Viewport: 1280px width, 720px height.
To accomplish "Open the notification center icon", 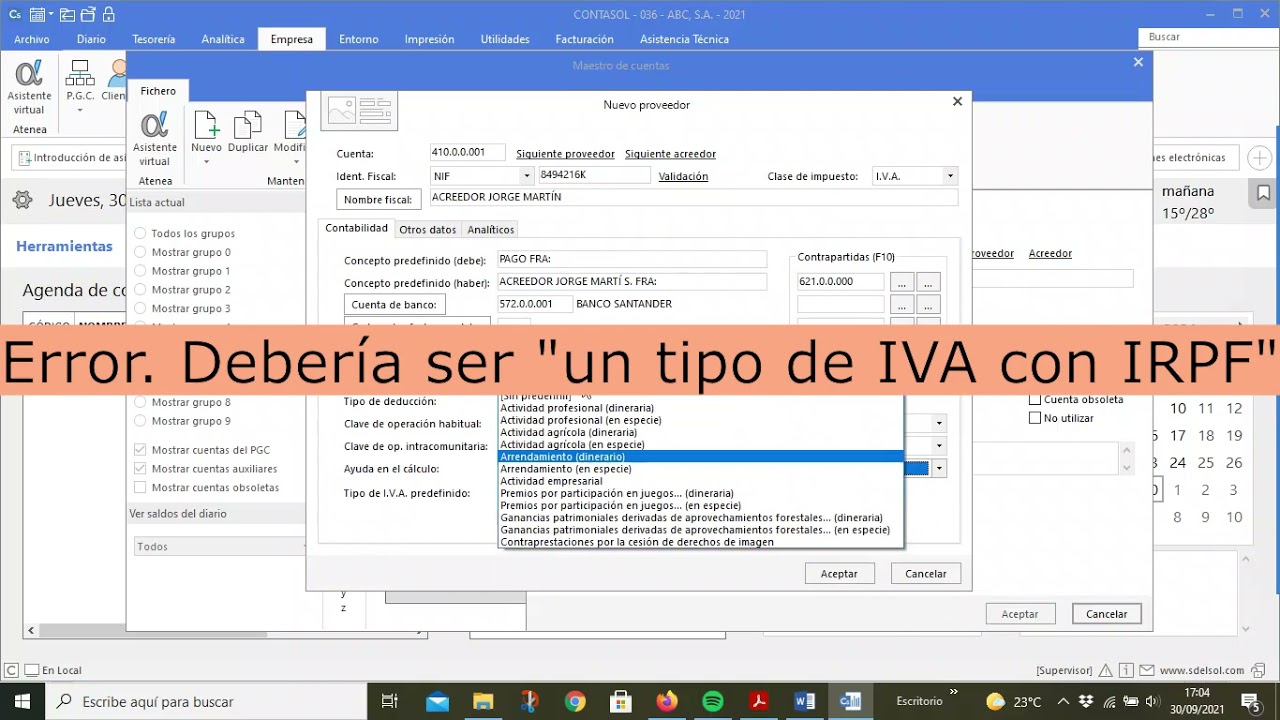I will pyautogui.click(x=1250, y=701).
